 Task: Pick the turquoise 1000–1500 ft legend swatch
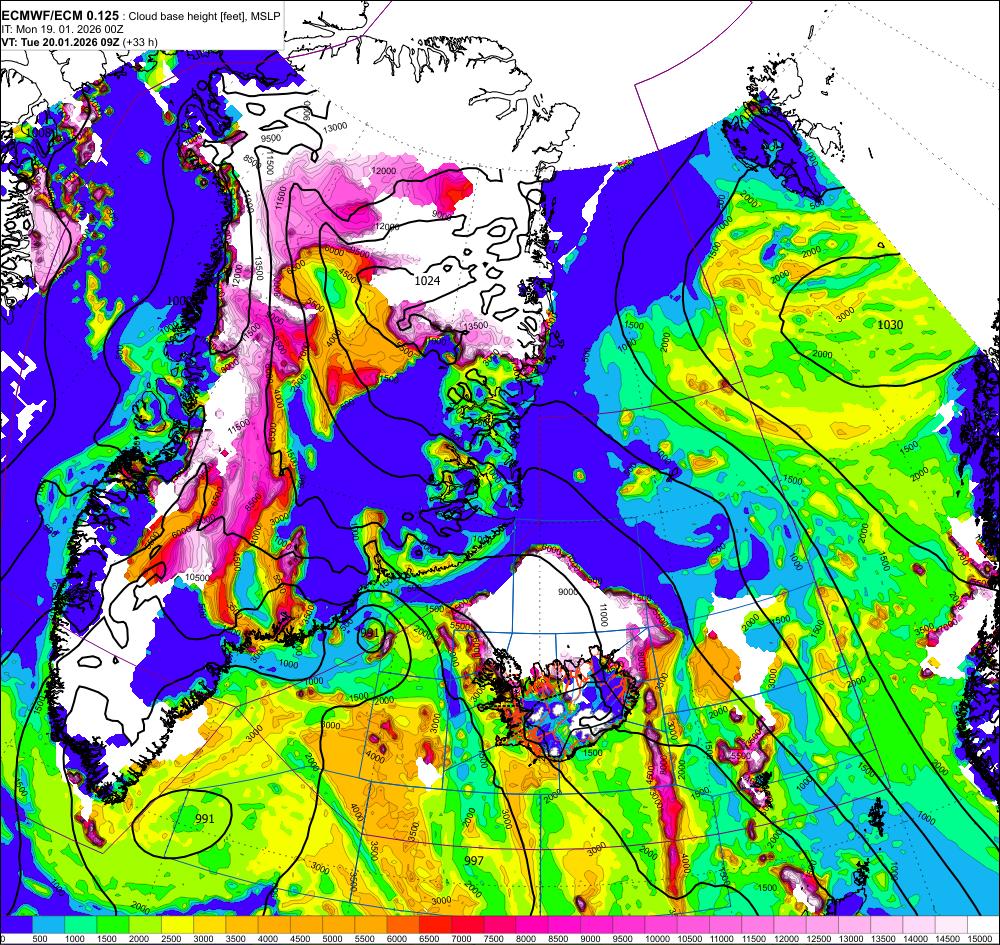[81, 924]
